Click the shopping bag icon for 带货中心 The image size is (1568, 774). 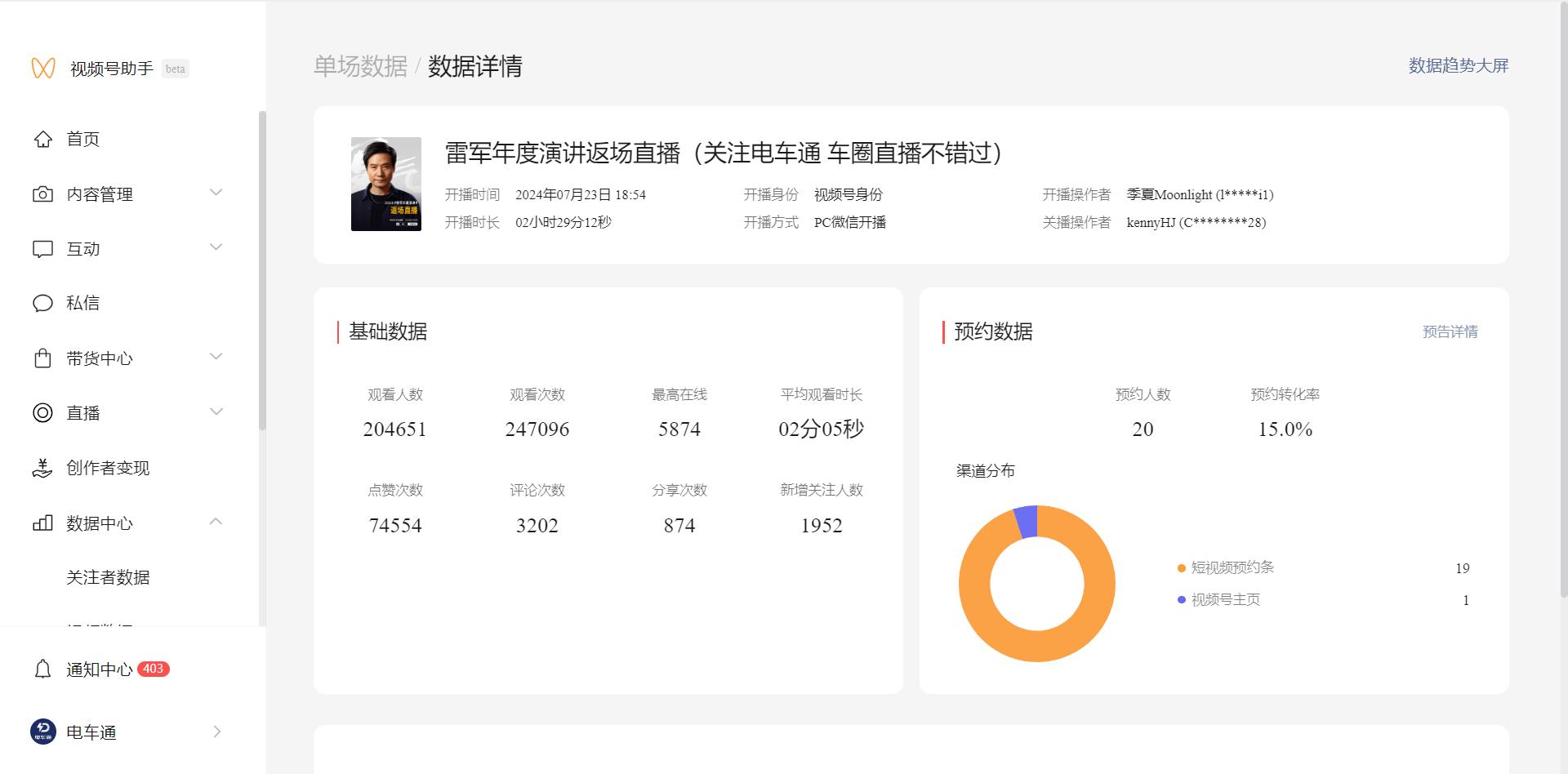pos(42,358)
